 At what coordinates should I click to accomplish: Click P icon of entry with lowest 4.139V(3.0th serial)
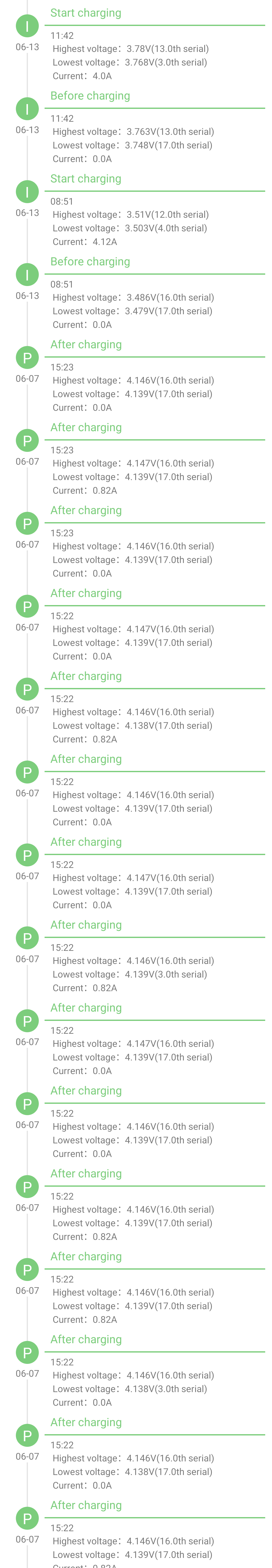click(x=27, y=938)
